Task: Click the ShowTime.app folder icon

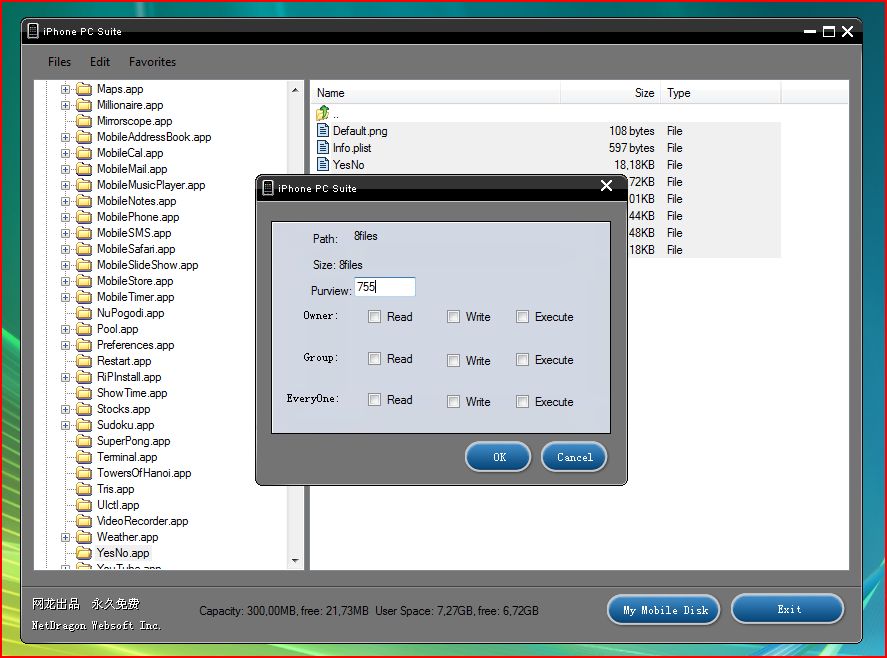Action: tap(84, 393)
